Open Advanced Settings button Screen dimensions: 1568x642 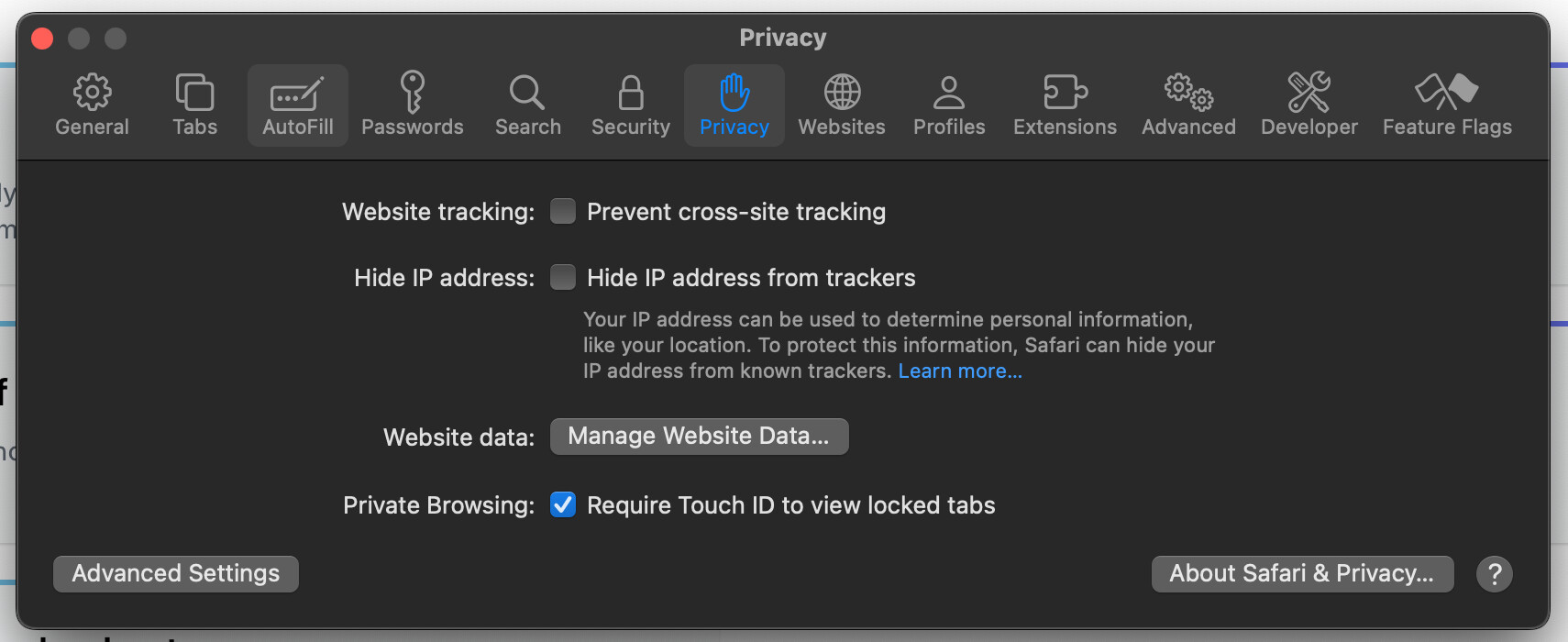click(176, 574)
